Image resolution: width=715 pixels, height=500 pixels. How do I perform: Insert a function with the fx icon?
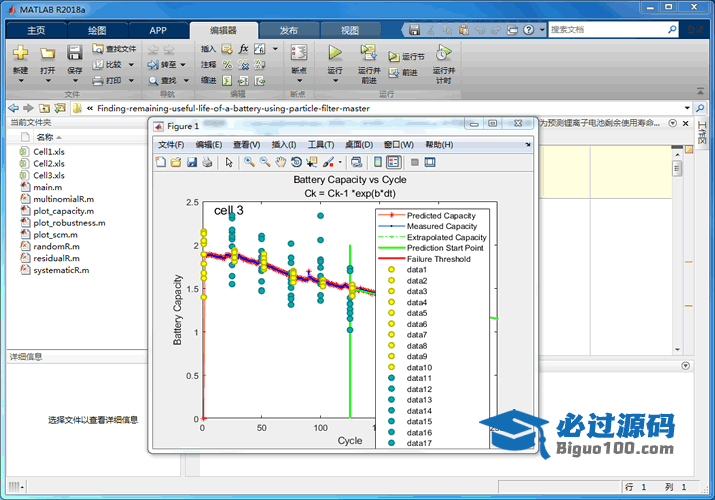[244, 49]
